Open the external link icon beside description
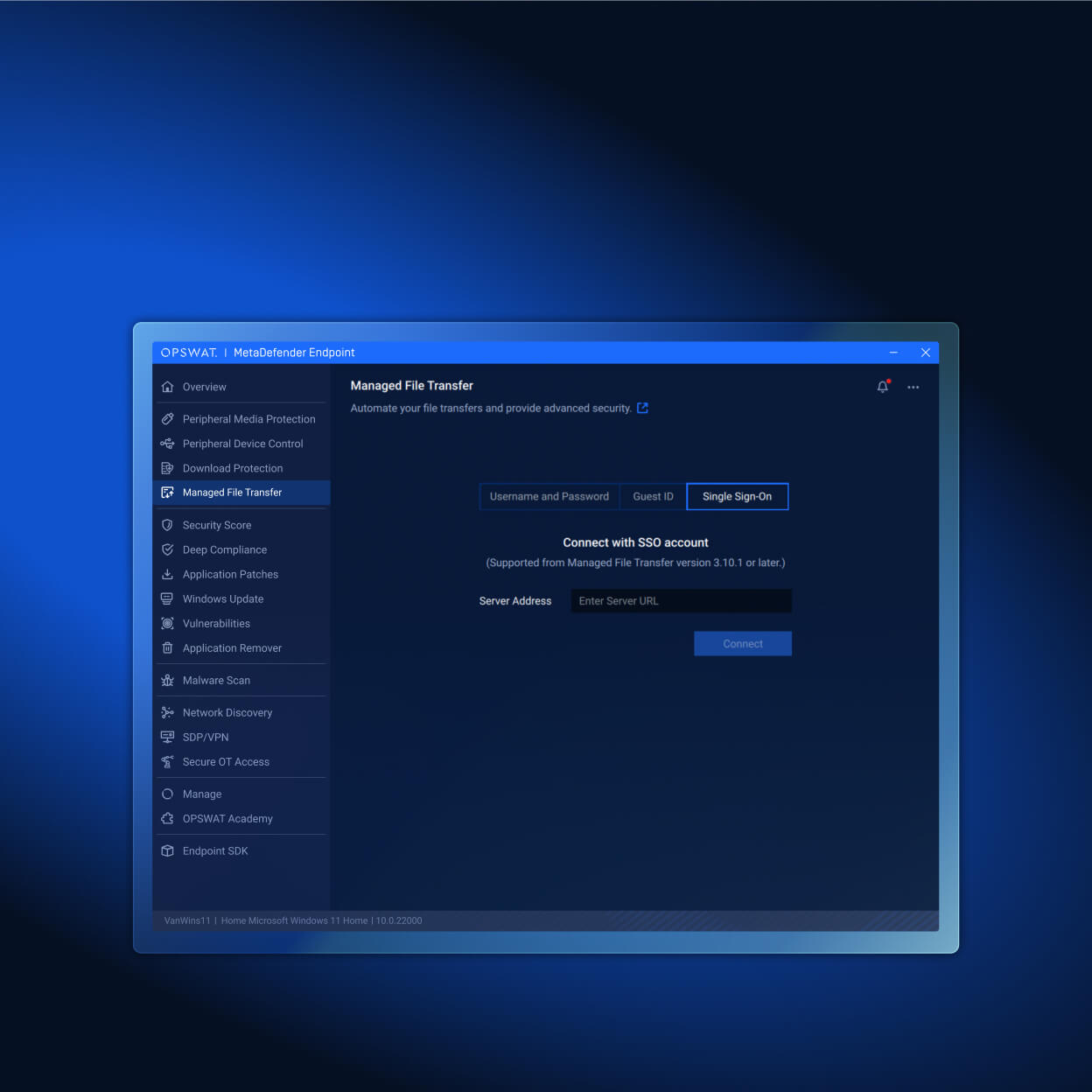 642,408
